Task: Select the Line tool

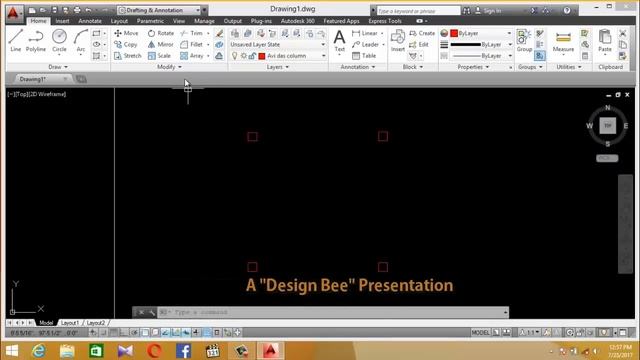Action: pyautogui.click(x=15, y=40)
